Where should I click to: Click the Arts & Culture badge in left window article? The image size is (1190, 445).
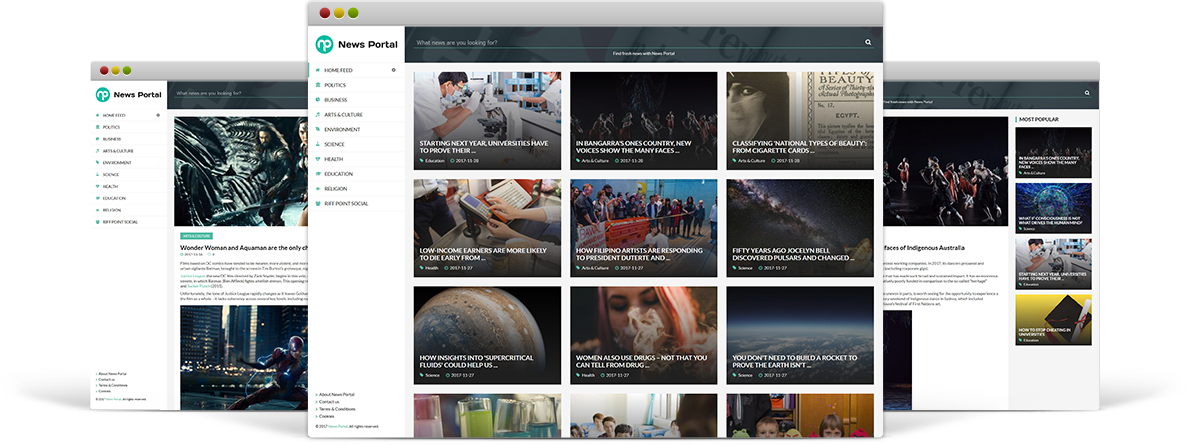(197, 236)
